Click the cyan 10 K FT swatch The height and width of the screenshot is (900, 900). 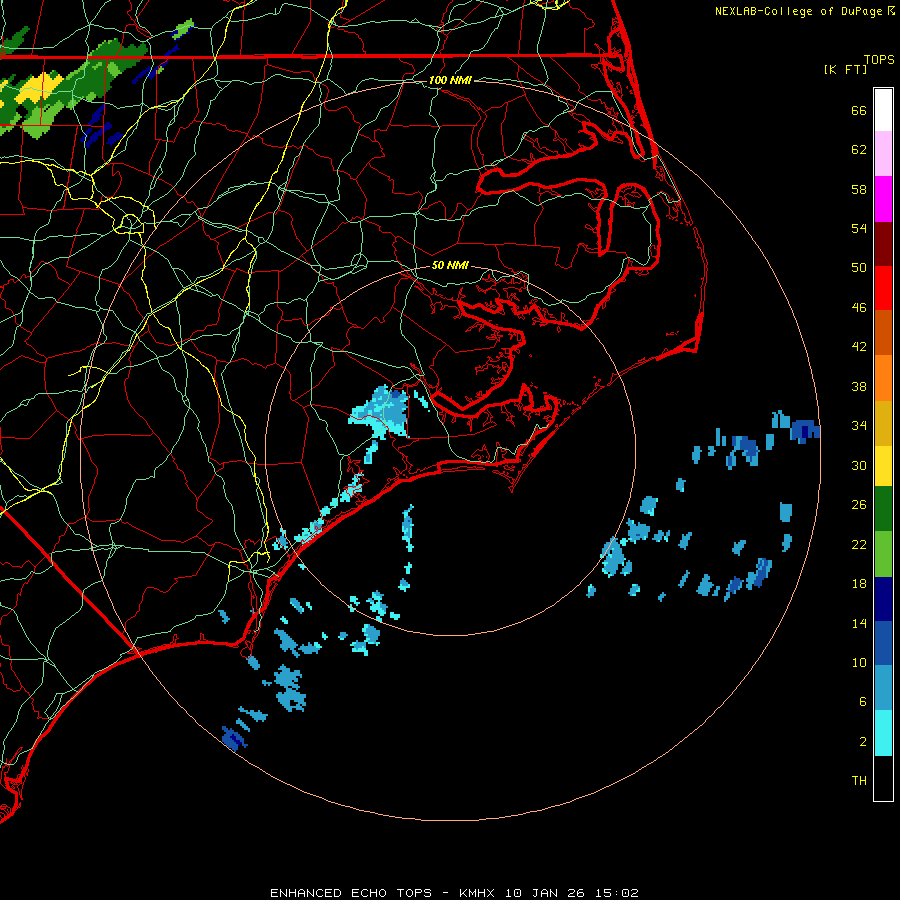[883, 733]
